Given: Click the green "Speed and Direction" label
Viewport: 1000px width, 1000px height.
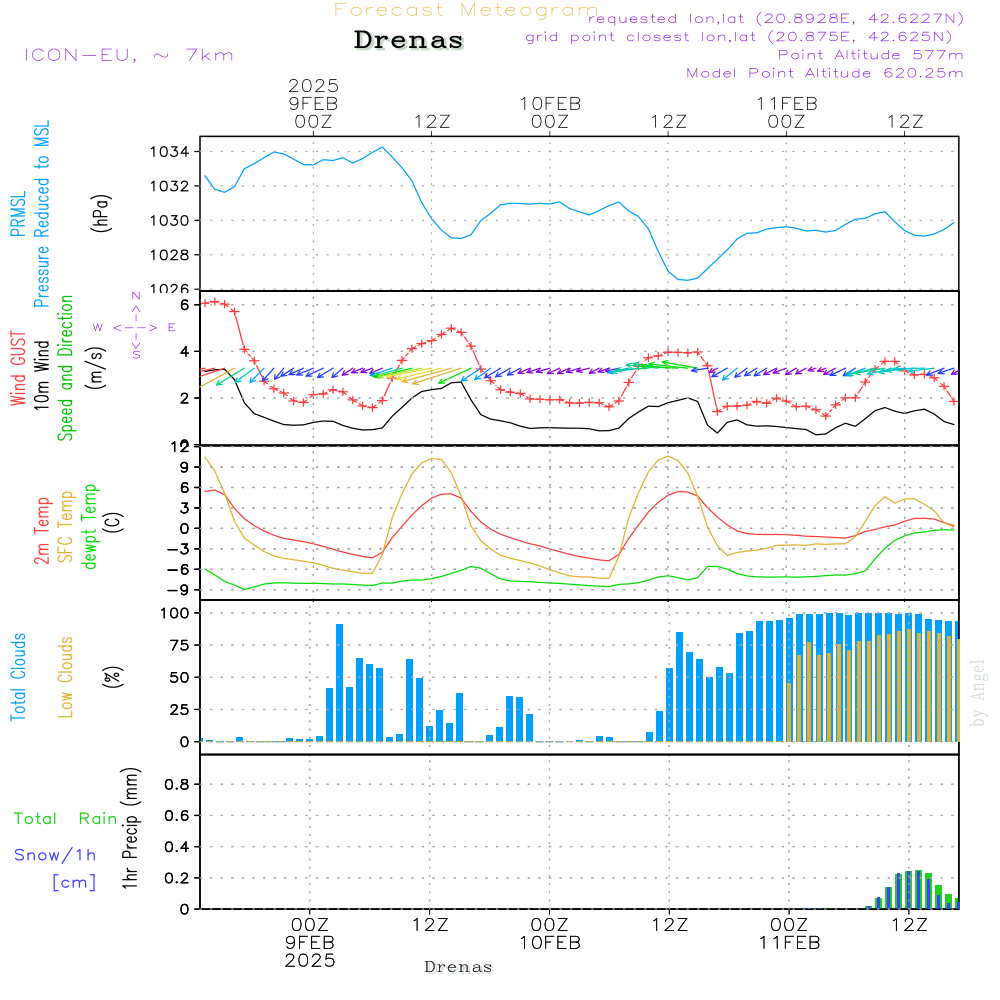Looking at the screenshot, I should coord(65,368).
